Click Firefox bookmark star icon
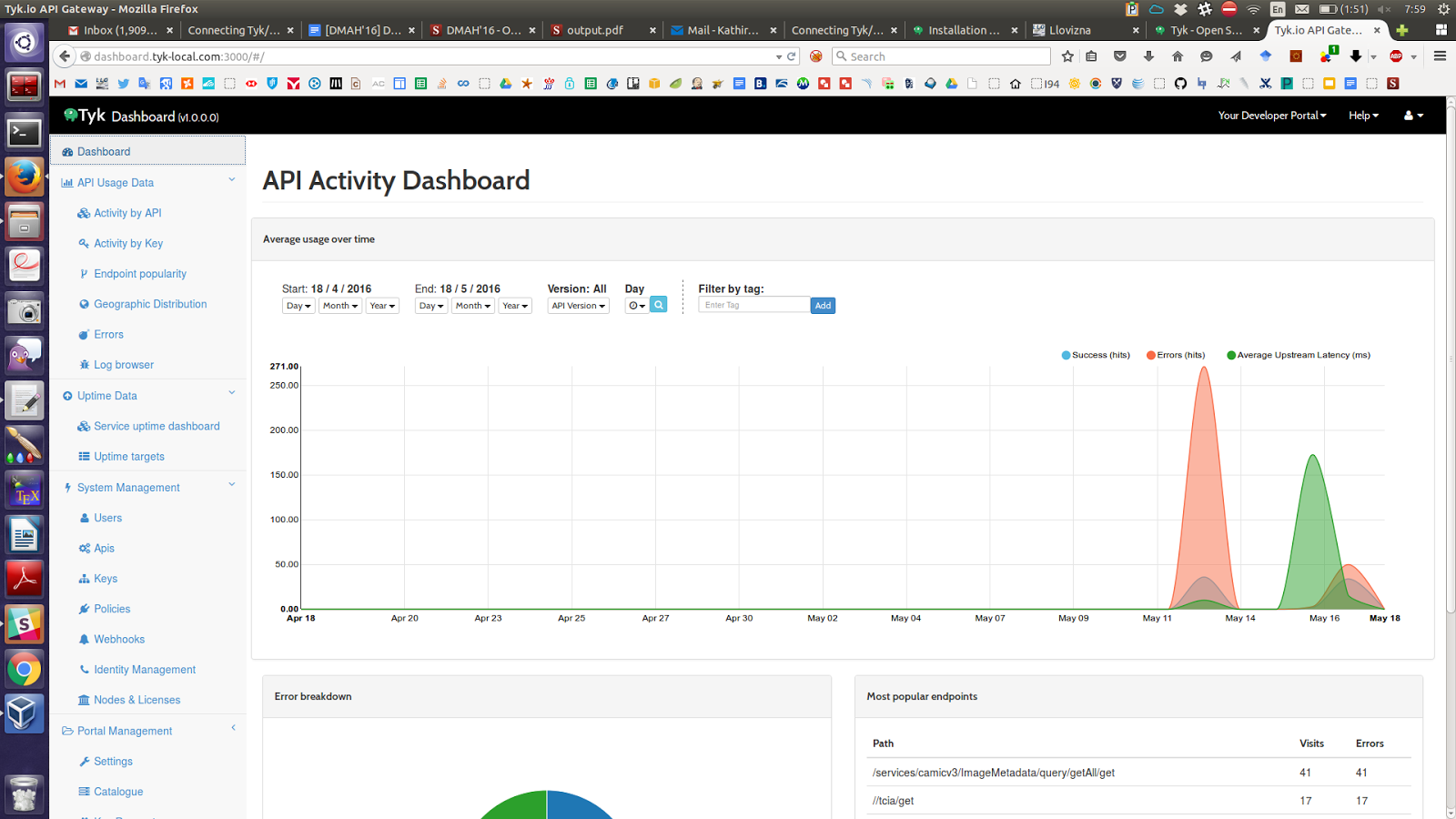The width and height of the screenshot is (1456, 819). [1067, 56]
